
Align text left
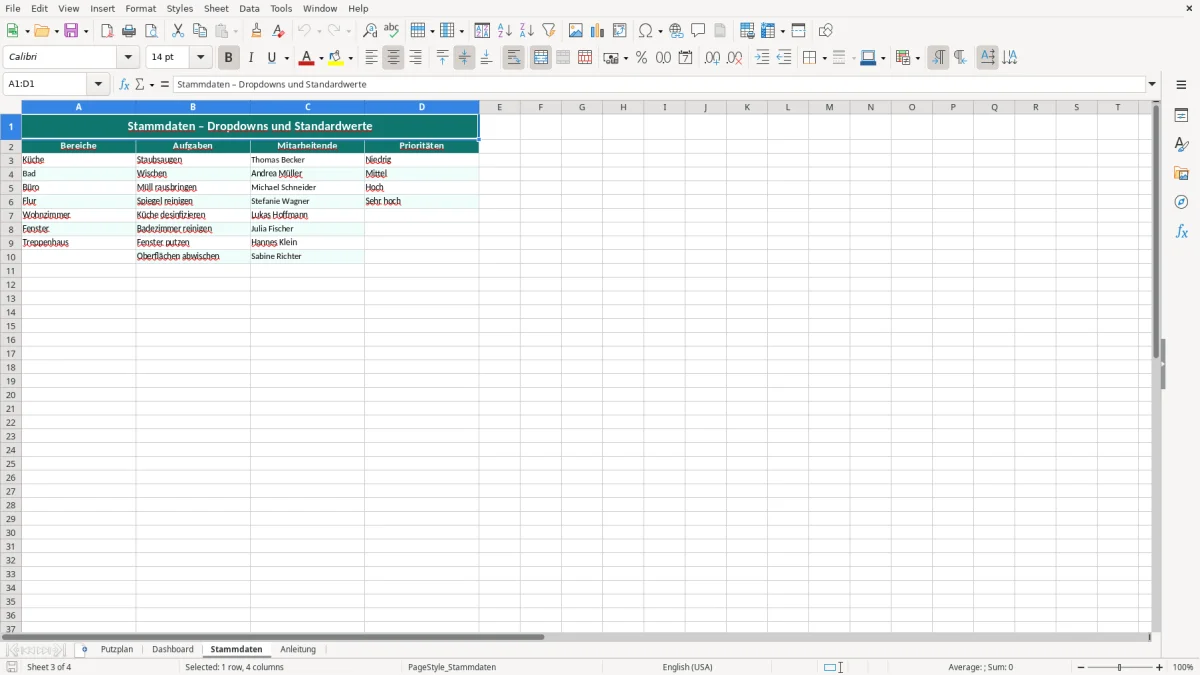(x=371, y=58)
